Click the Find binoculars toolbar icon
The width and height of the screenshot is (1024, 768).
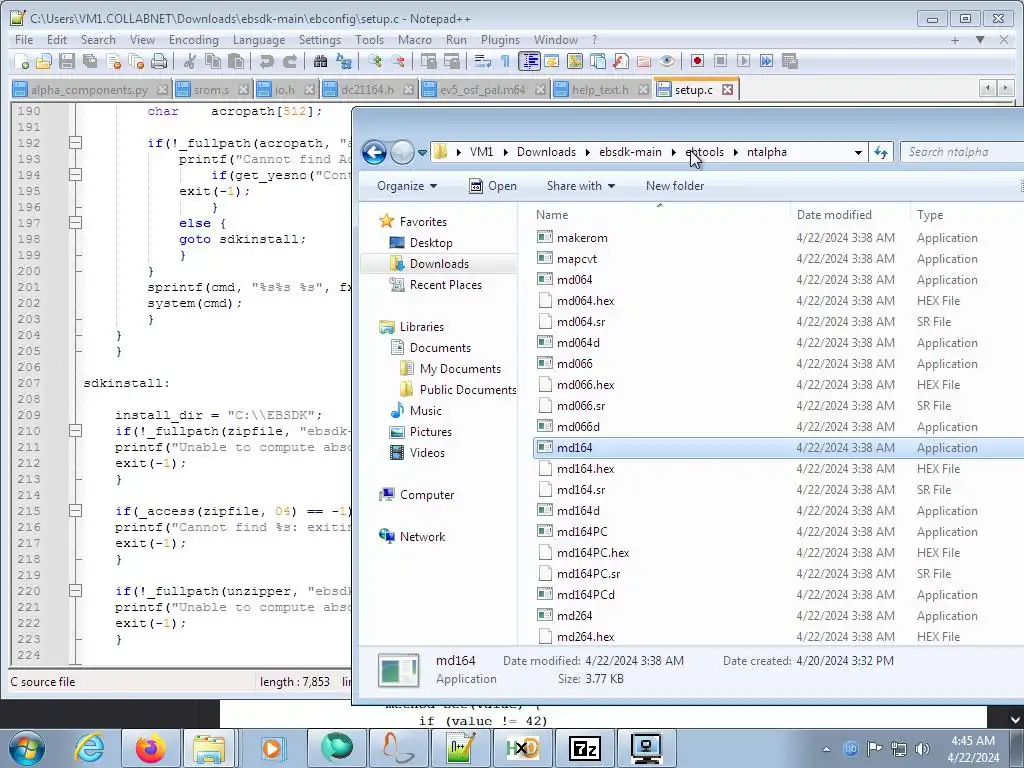coord(321,61)
